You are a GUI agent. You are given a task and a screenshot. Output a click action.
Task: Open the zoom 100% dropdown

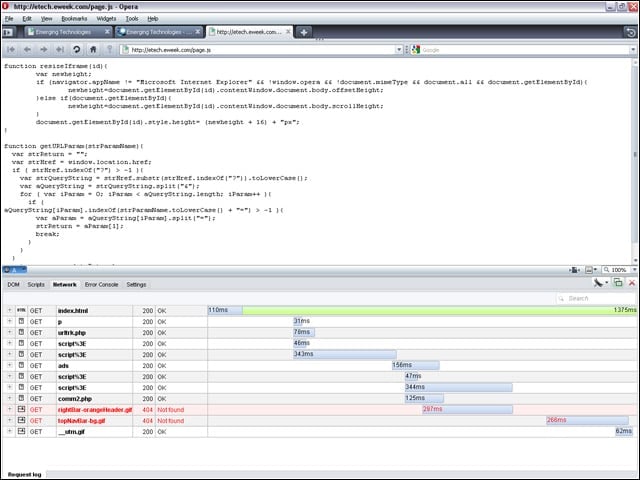coord(634,270)
